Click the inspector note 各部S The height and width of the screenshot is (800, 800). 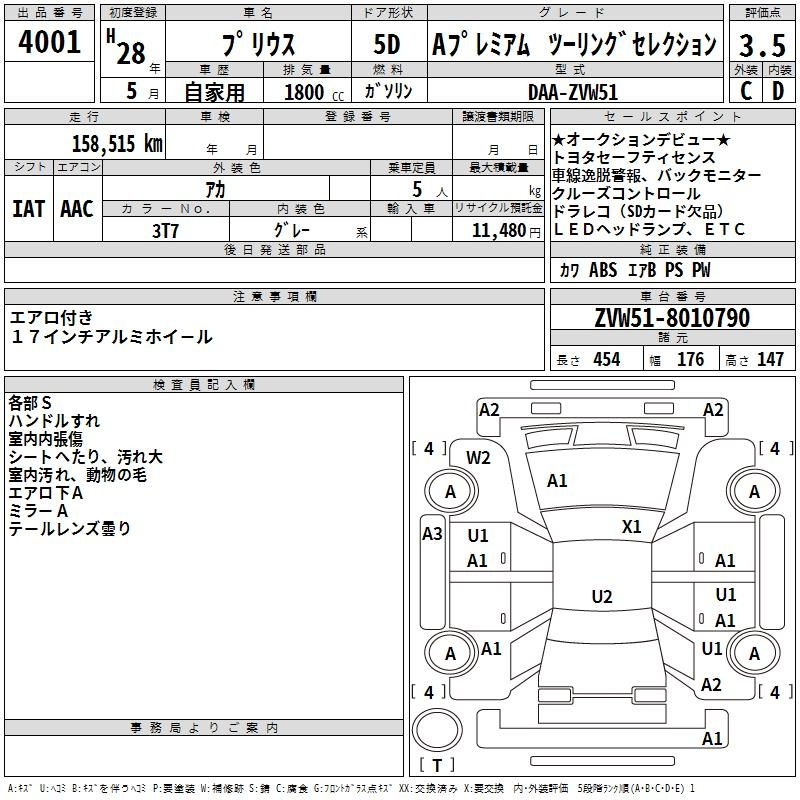30,403
